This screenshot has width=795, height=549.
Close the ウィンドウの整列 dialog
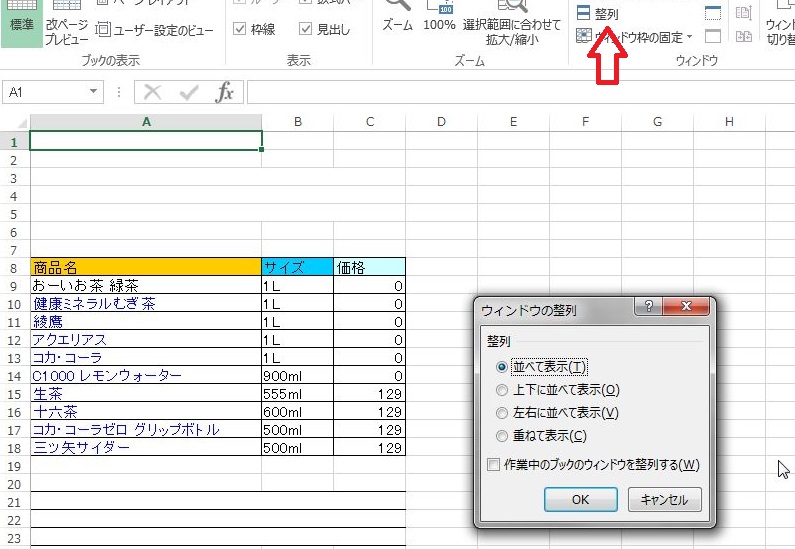(686, 306)
